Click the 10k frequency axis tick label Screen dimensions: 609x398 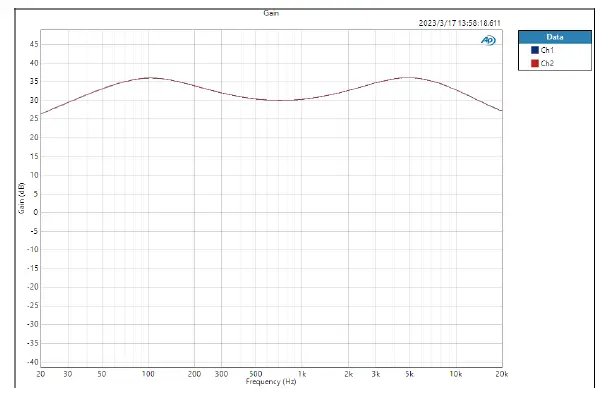click(456, 374)
